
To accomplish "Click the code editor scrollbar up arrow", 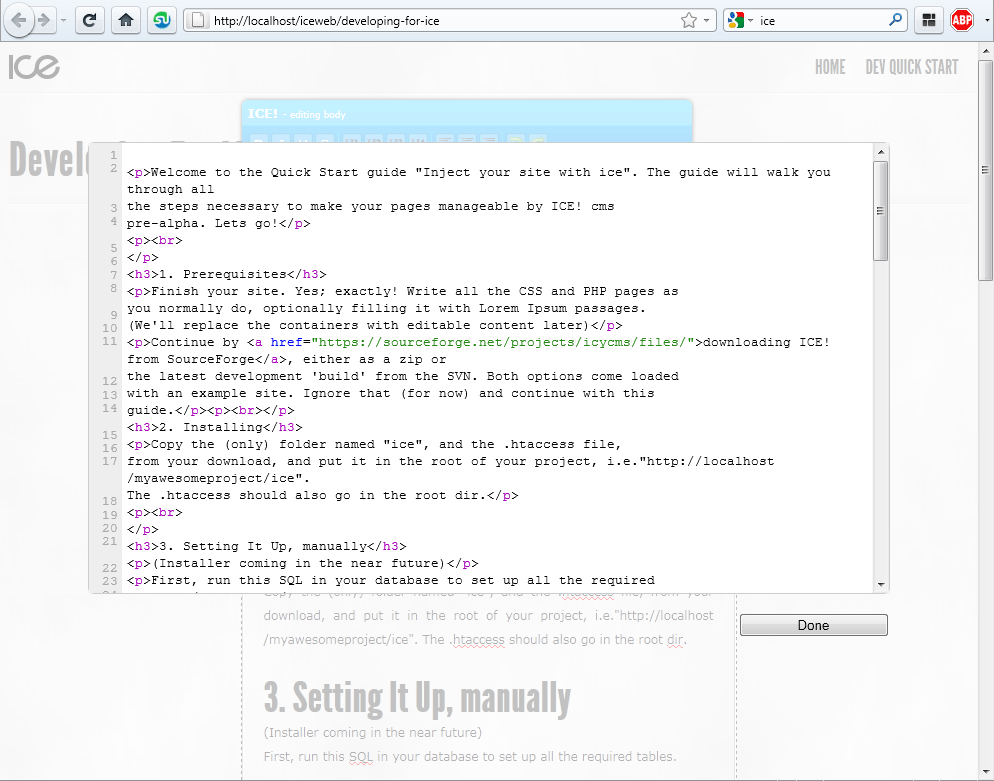I will (x=881, y=153).
